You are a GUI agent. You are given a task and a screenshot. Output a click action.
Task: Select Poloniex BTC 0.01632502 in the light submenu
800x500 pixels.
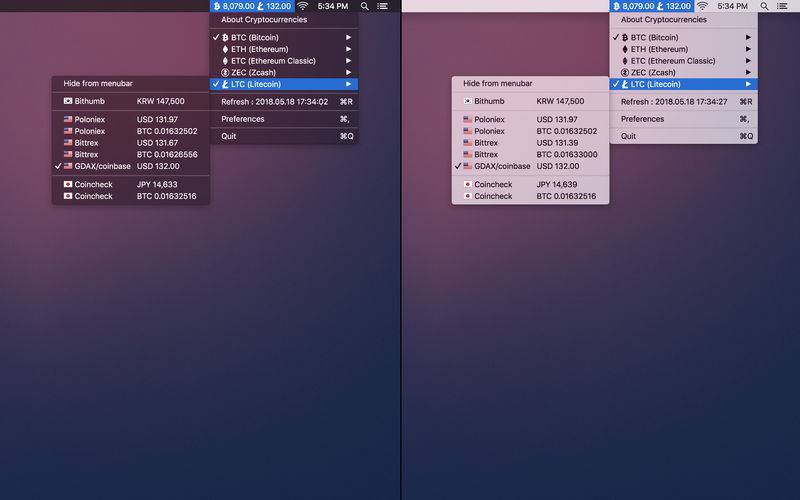(x=530, y=131)
